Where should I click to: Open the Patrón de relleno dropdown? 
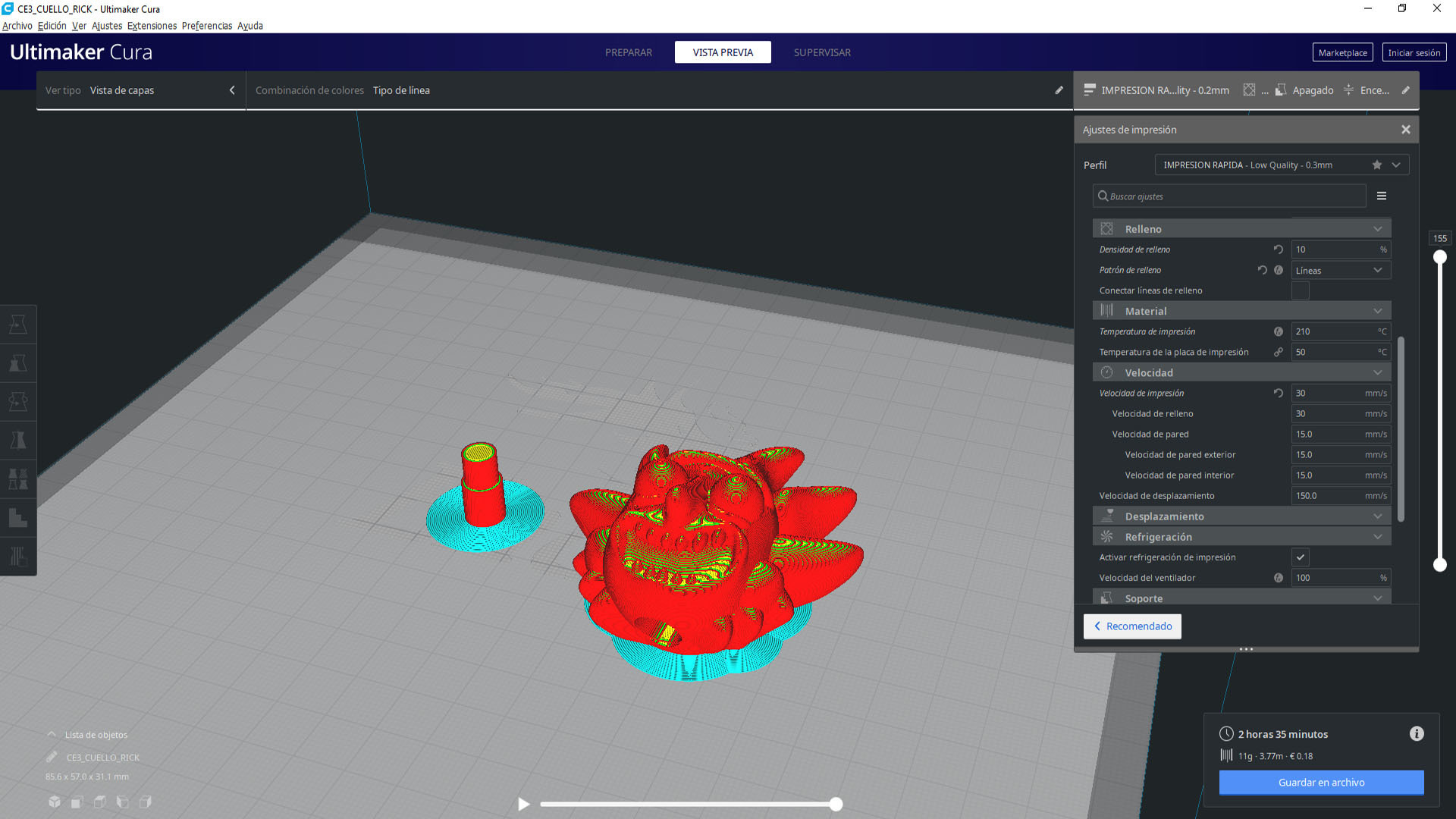pos(1340,270)
